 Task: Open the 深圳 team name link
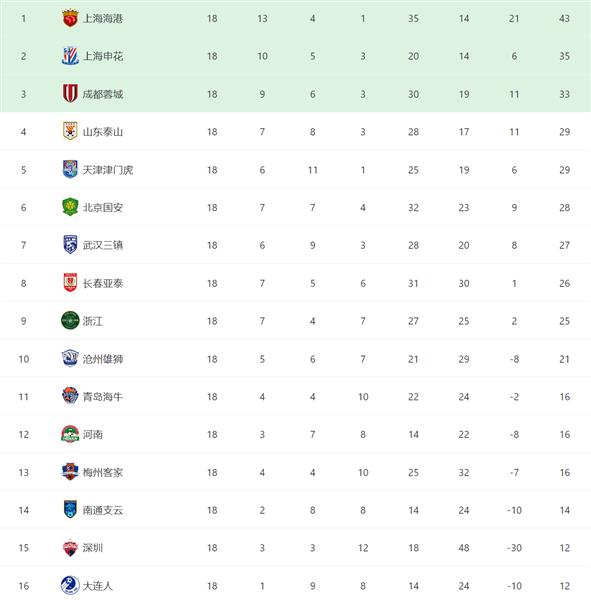(x=93, y=548)
